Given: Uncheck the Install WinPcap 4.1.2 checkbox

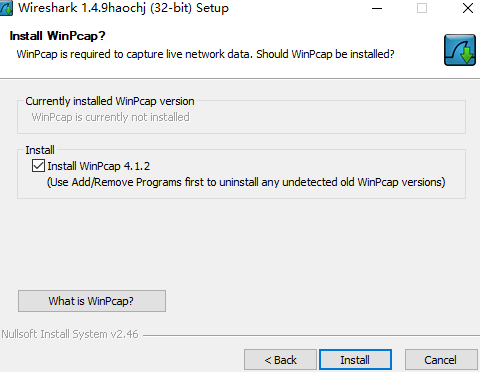Looking at the screenshot, I should tap(38, 166).
